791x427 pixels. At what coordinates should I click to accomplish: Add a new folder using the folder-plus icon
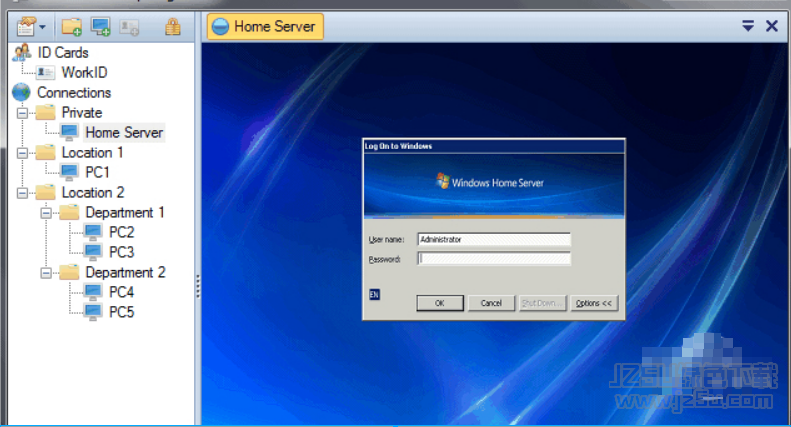tap(72, 27)
